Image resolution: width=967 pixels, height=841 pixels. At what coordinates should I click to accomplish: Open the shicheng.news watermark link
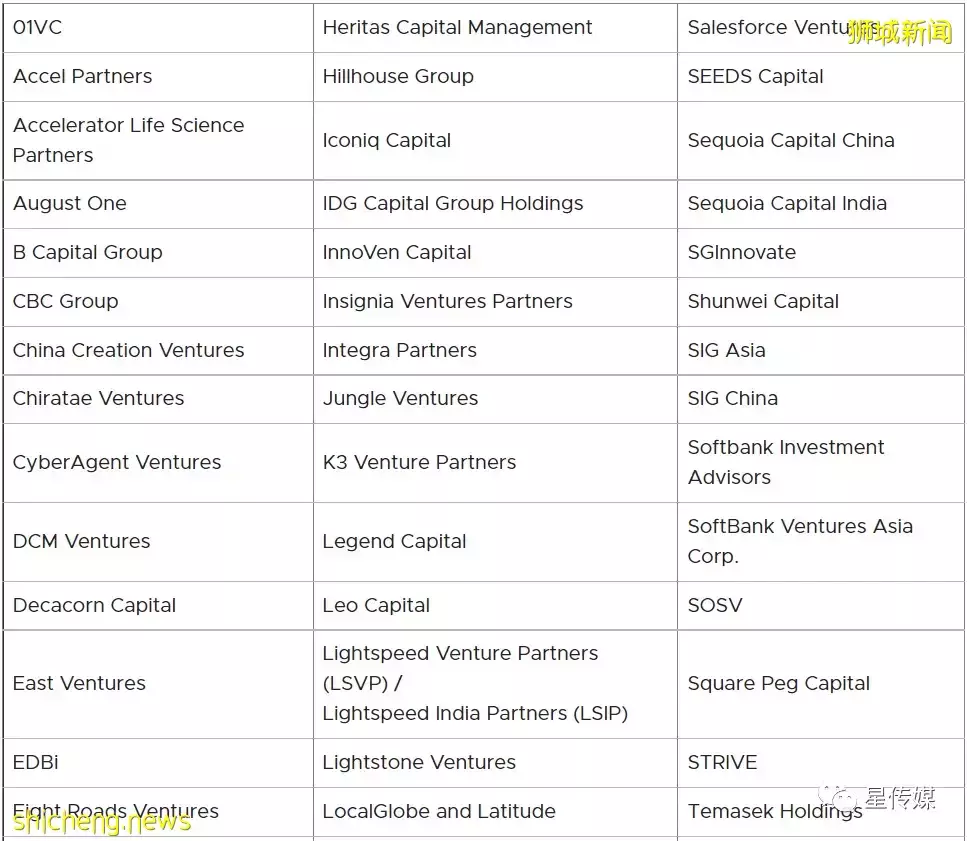[x=101, y=822]
